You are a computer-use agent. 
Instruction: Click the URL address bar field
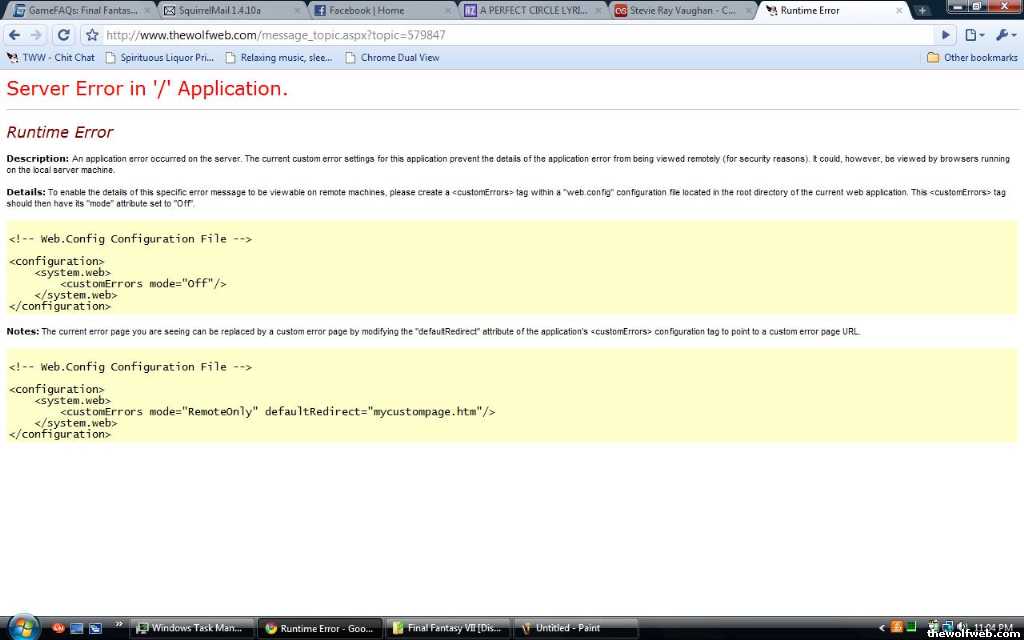[500, 35]
